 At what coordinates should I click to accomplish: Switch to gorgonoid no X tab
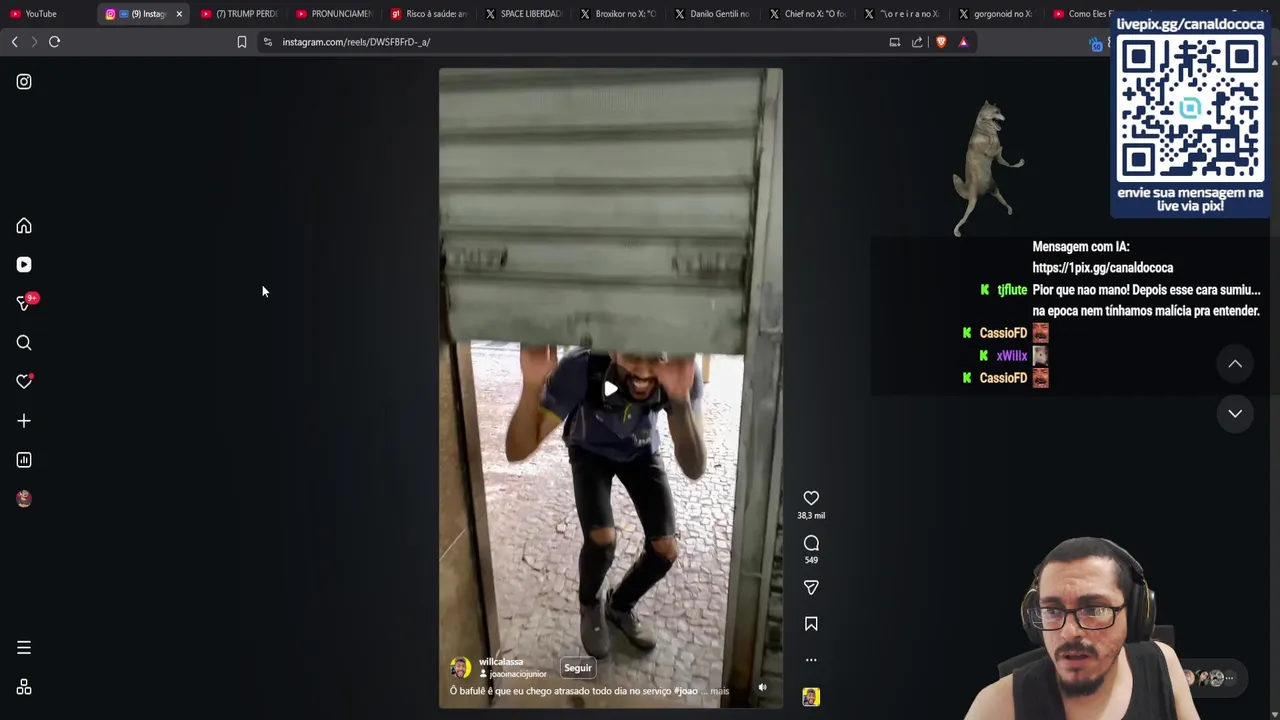pyautogui.click(x=996, y=14)
